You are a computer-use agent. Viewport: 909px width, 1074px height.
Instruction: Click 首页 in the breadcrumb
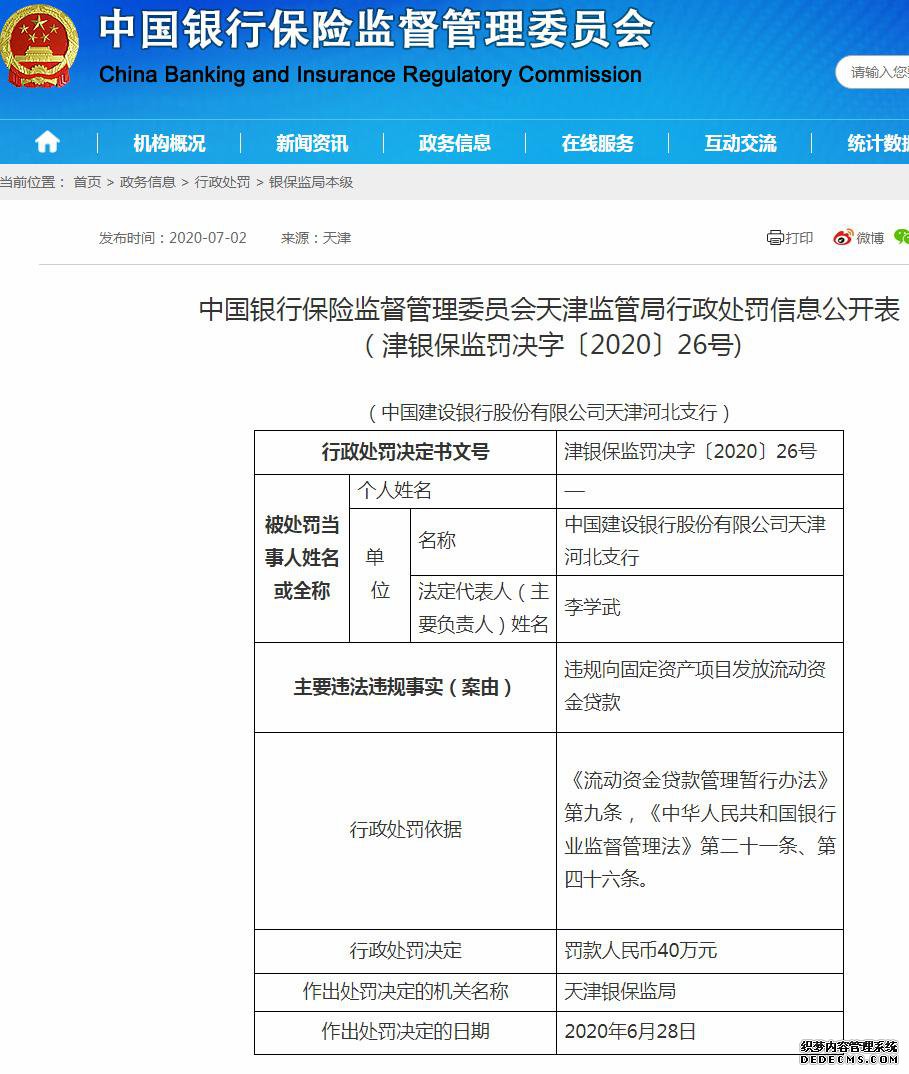point(87,182)
